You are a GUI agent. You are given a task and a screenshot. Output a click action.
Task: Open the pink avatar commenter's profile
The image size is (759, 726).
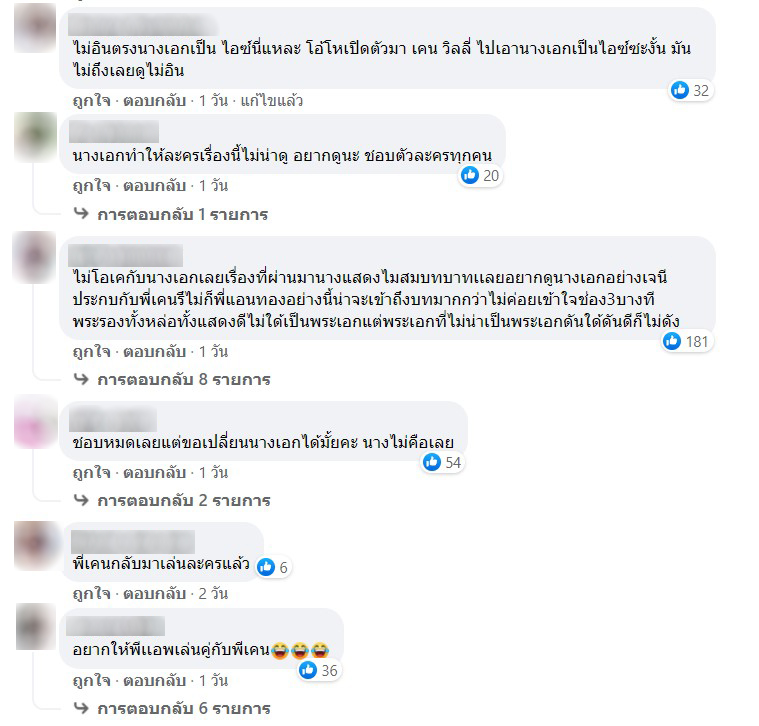pyautogui.click(x=35, y=422)
